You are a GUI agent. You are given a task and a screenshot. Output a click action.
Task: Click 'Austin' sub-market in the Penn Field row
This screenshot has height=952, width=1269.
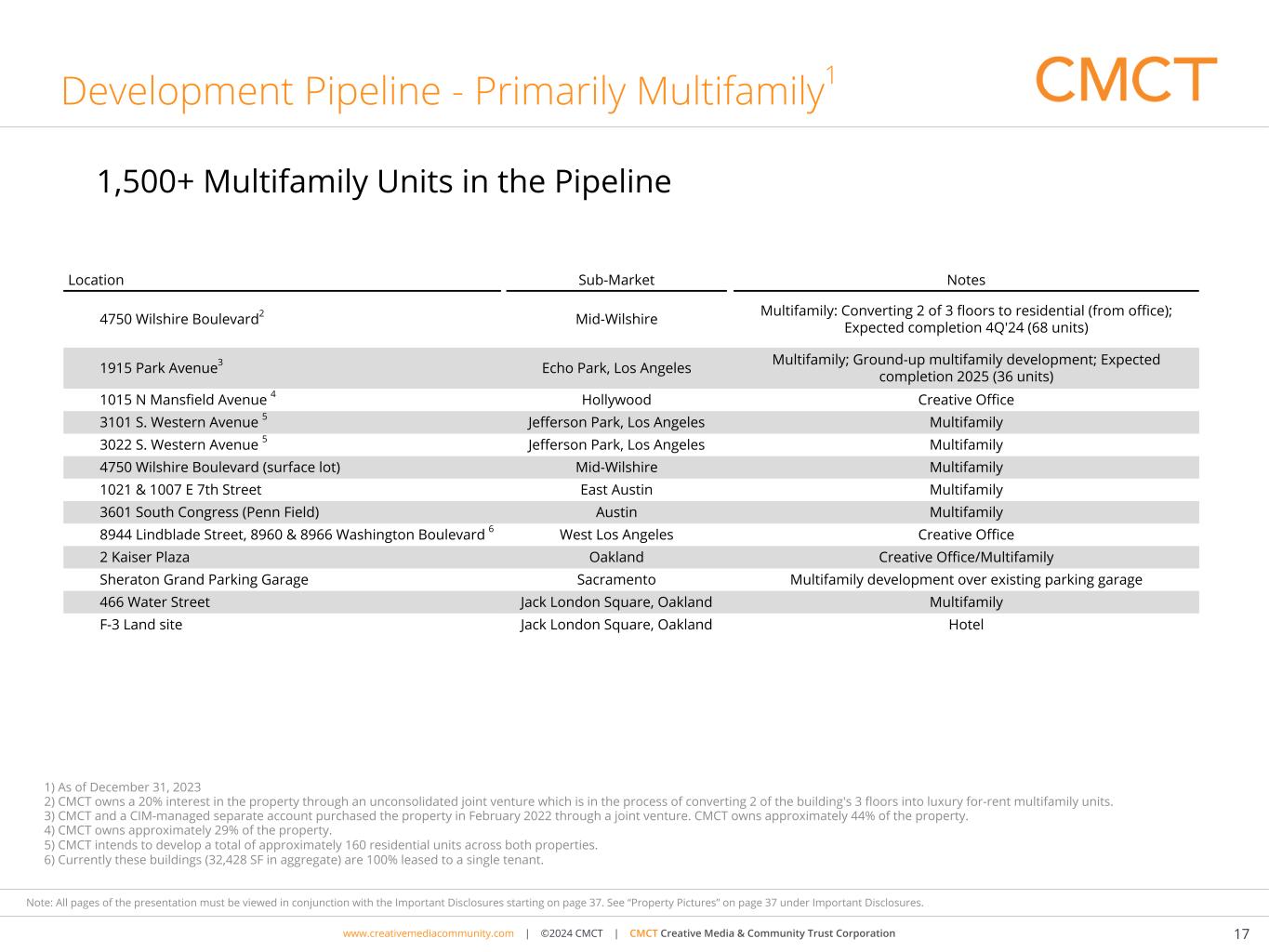point(616,512)
